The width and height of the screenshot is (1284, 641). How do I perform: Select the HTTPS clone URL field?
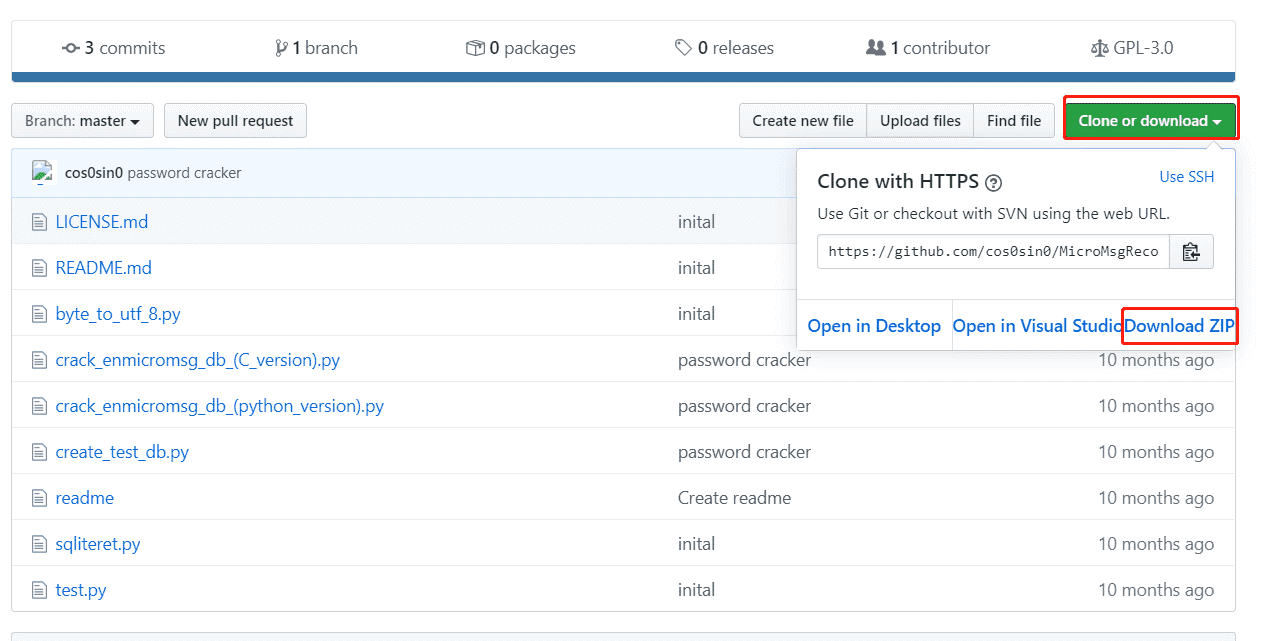coord(992,252)
